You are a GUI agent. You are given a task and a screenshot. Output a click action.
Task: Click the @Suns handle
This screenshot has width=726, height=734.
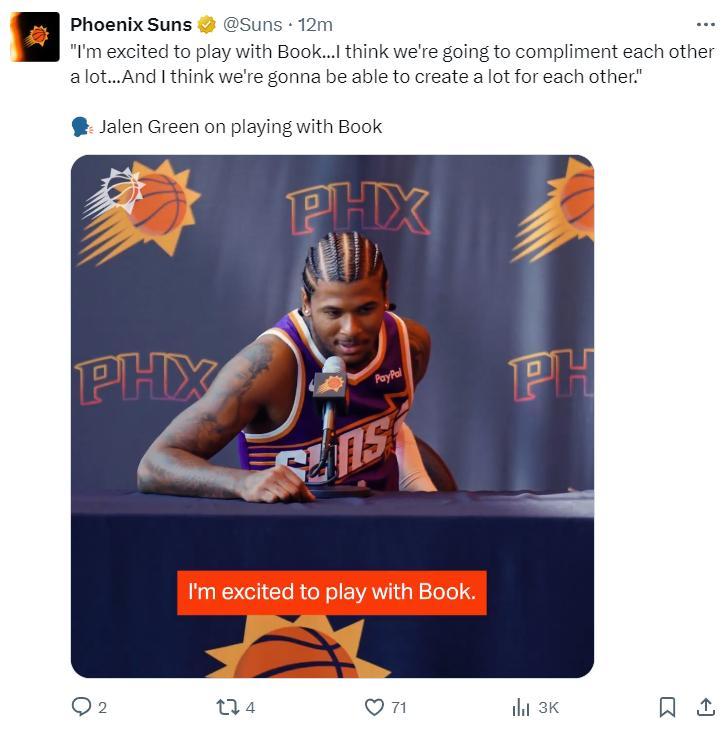point(253,24)
